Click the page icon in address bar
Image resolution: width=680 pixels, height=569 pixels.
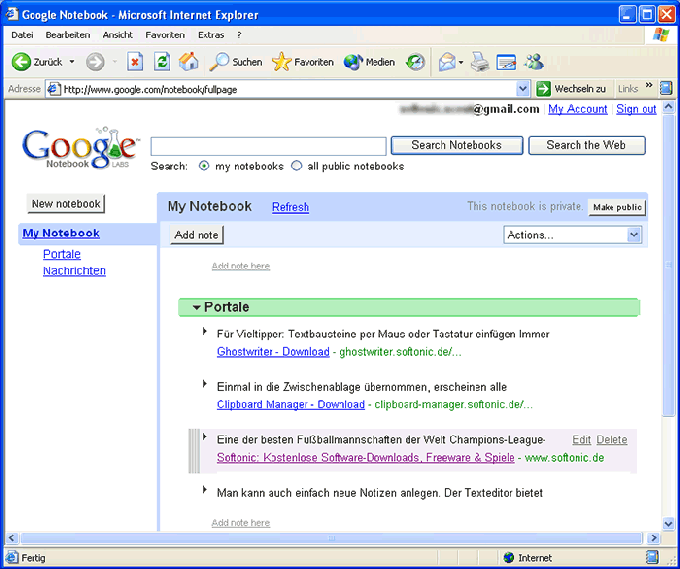tap(54, 89)
